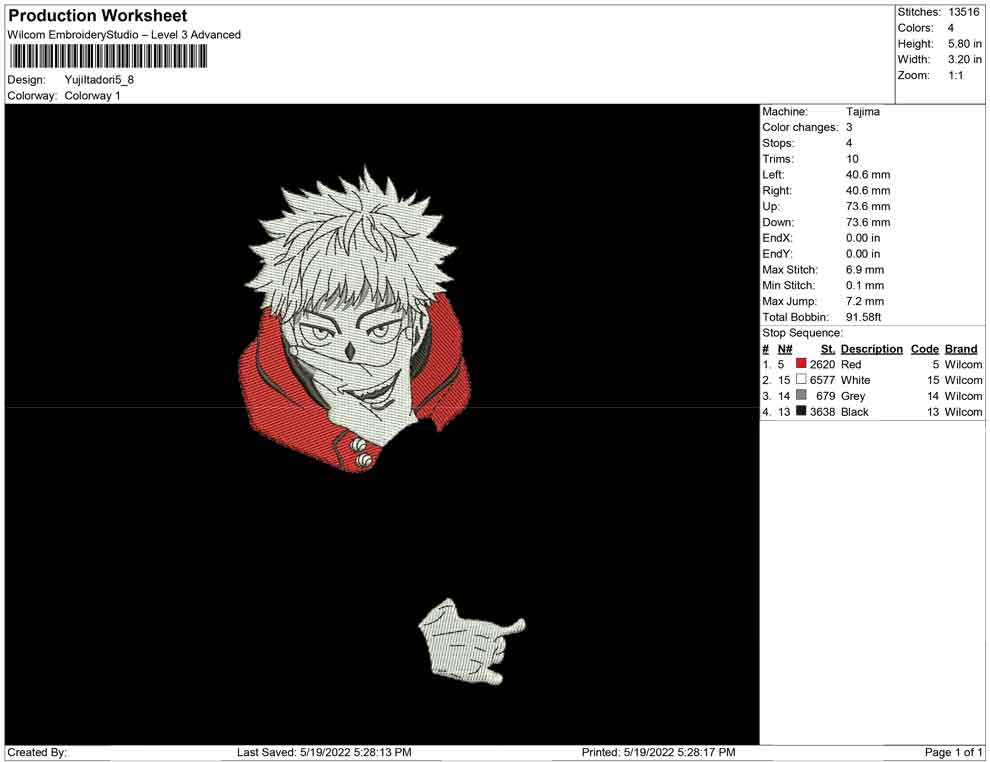Click the Colors value '4'
The image size is (990, 762).
[951, 28]
